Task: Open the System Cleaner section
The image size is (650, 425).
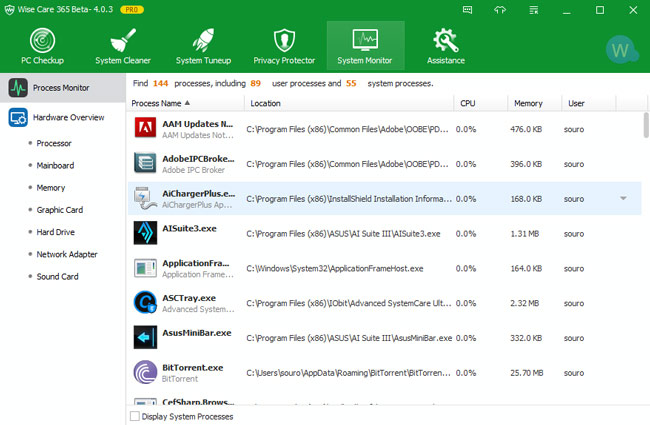Action: click(123, 46)
